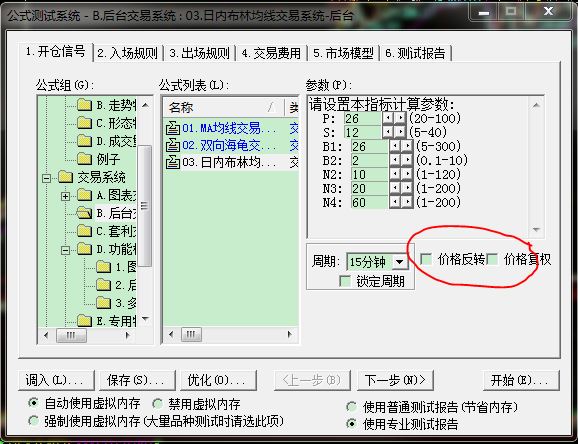Click the 优化(O)... button
Screen dimensions: 578x444
pyautogui.click(x=218, y=380)
